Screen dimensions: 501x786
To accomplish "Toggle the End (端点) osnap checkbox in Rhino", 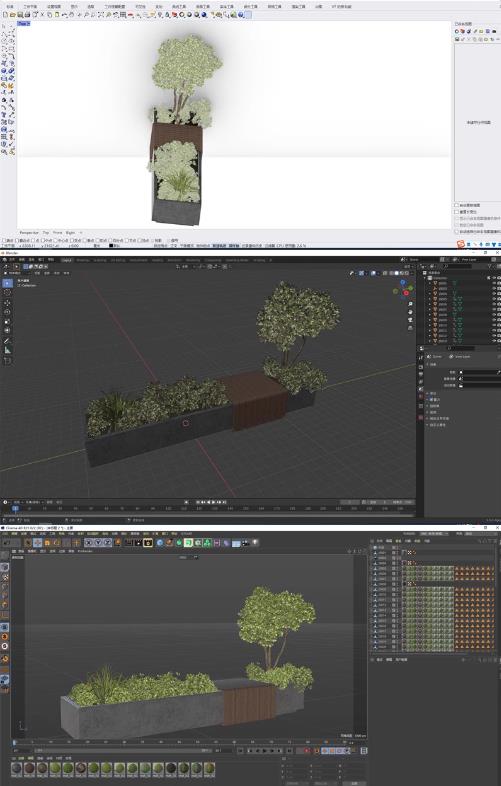I will coord(5,241).
